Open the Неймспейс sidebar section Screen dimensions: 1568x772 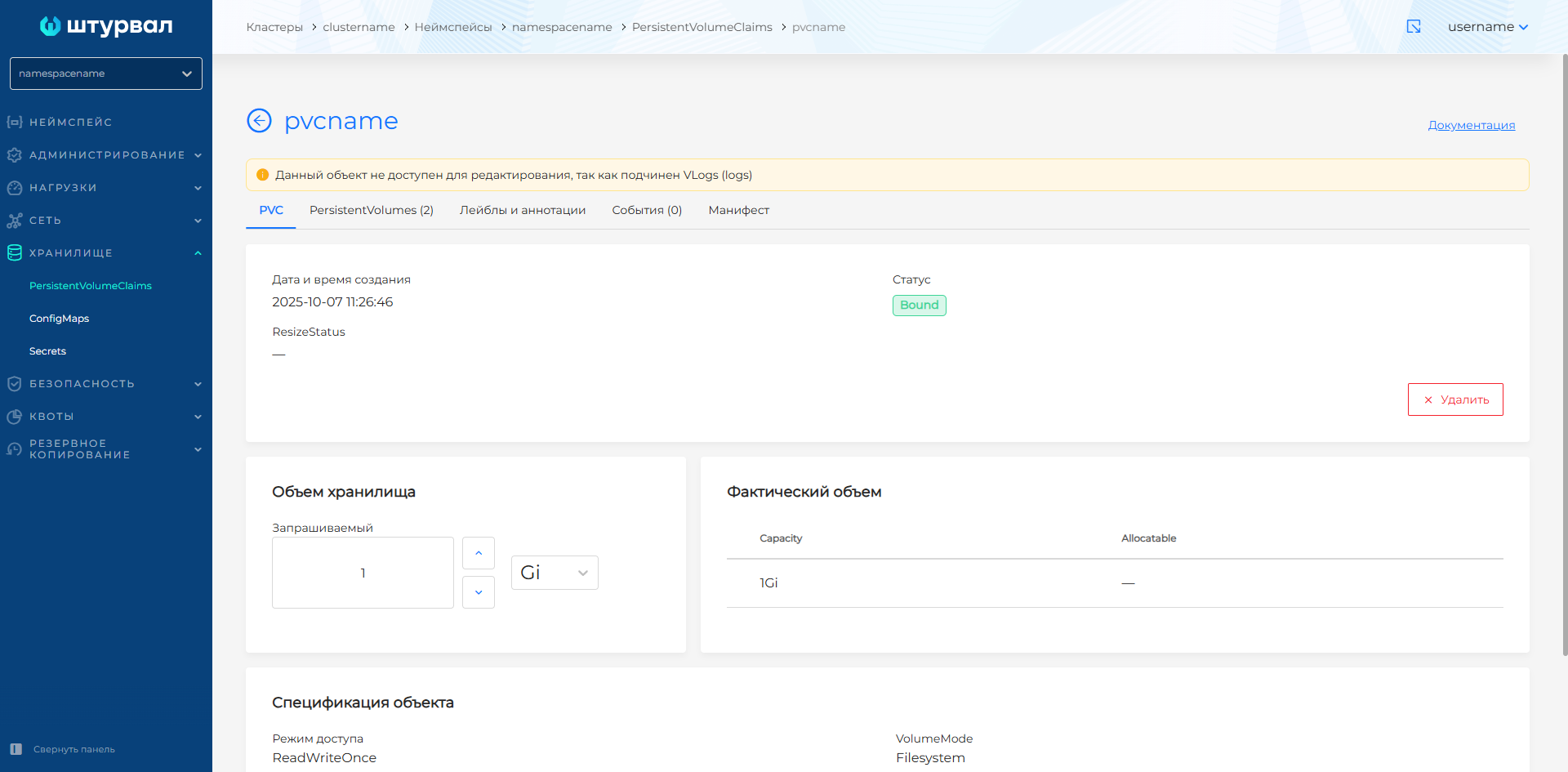tap(70, 123)
